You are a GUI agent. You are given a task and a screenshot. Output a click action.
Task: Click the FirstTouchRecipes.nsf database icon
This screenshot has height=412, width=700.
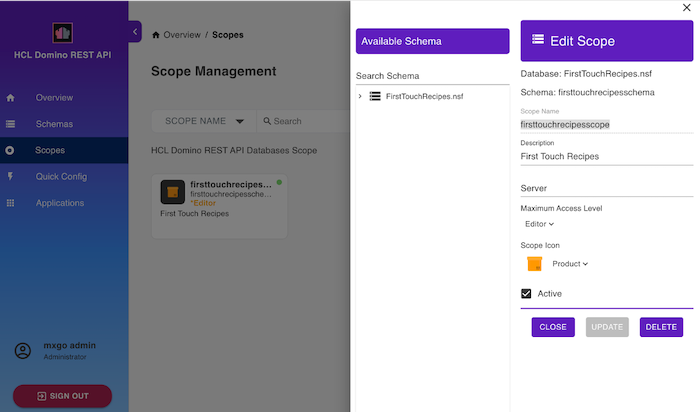pos(375,96)
